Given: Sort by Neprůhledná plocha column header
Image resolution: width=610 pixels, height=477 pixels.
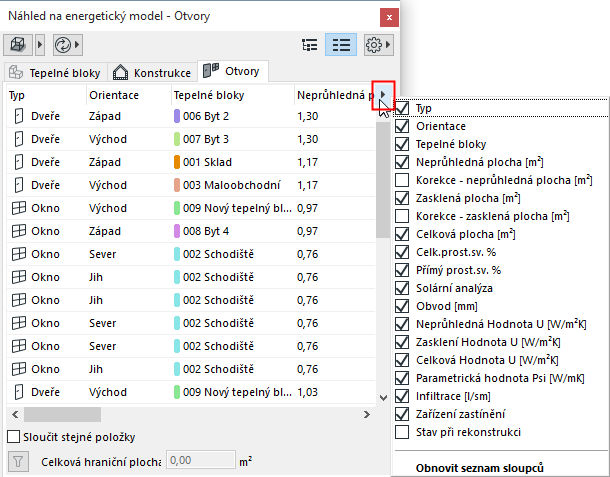Looking at the screenshot, I should click(335, 95).
